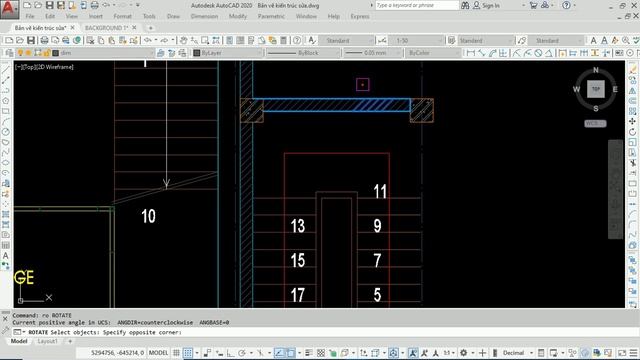Click the WCS label below the ViewCube
Image resolution: width=640 pixels, height=360 pixels.
(x=595, y=123)
